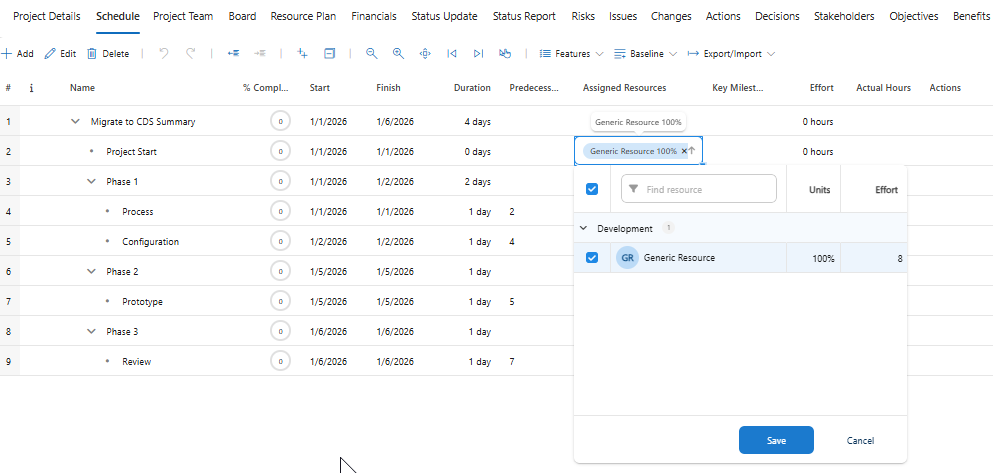The image size is (993, 473).
Task: Open the Board tab
Action: (x=242, y=16)
